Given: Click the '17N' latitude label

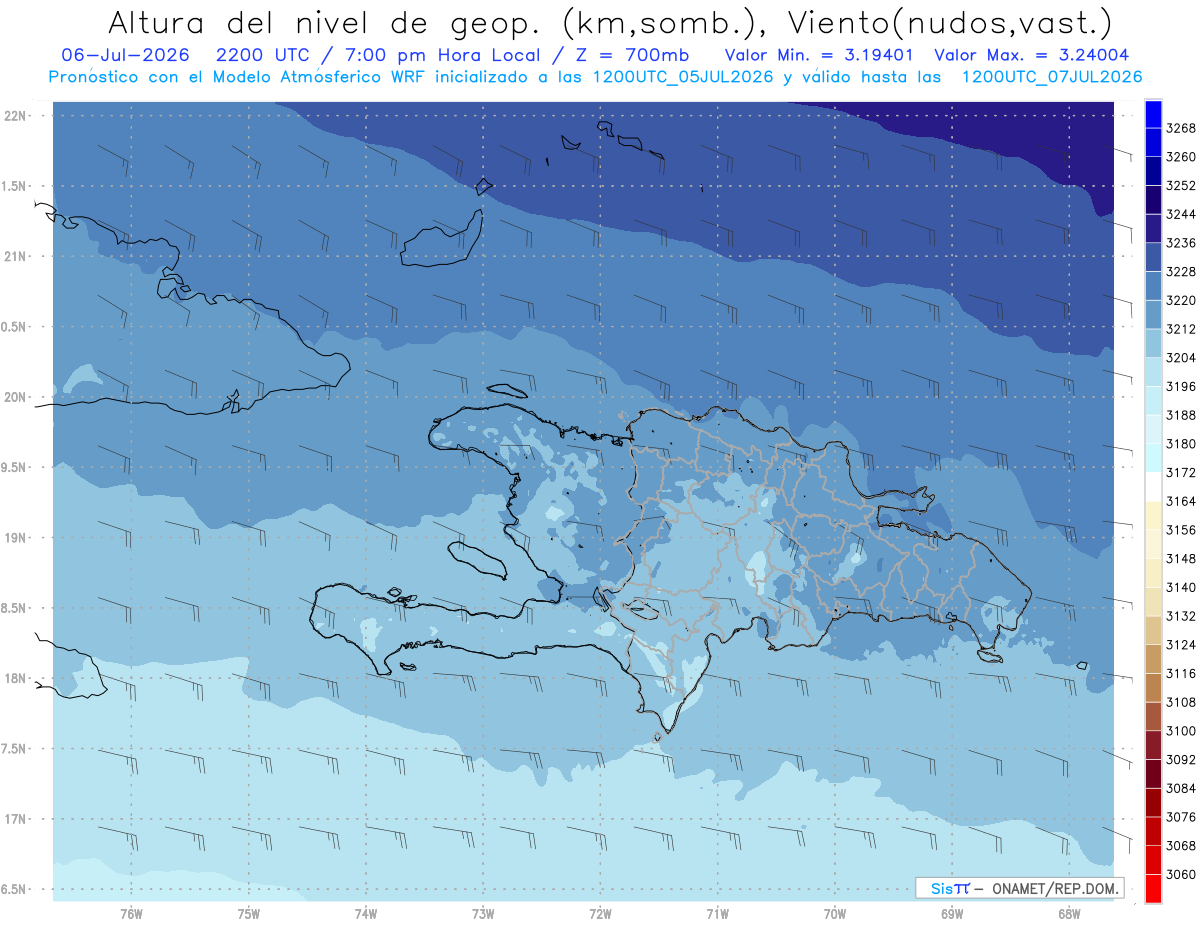Looking at the screenshot, I should 15,819.
